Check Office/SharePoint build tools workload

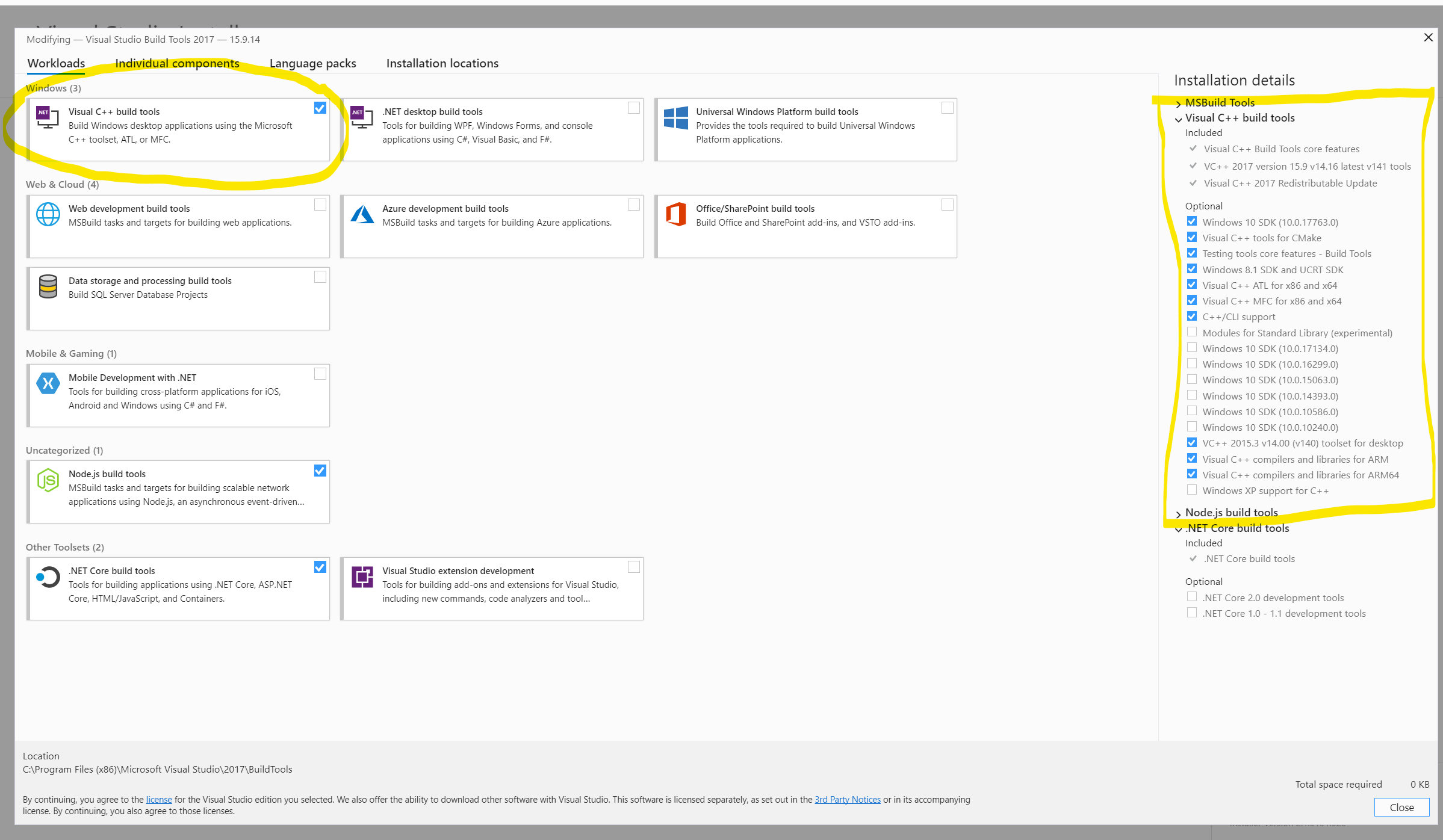(x=948, y=205)
